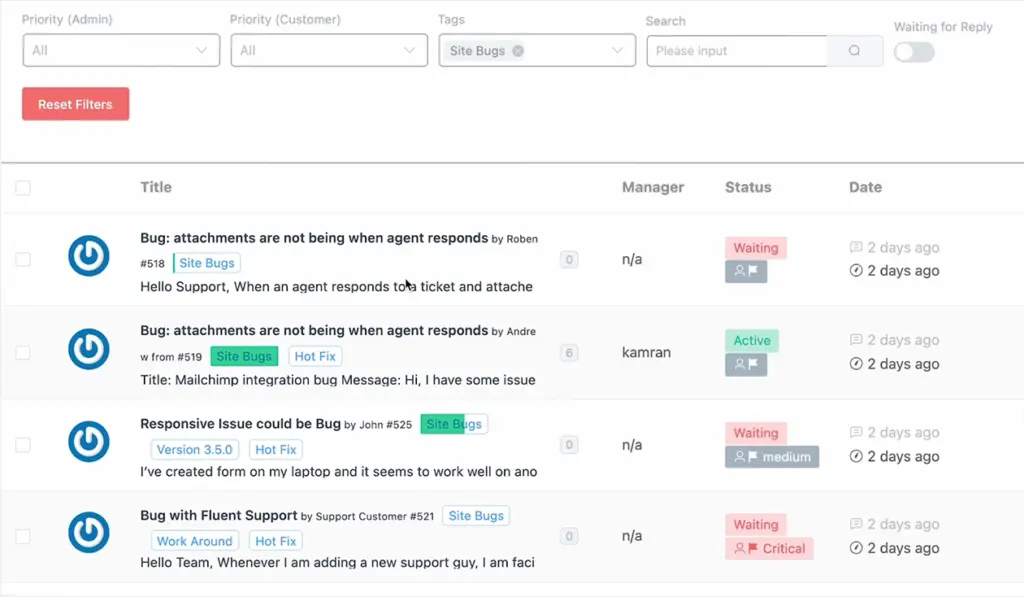1024x597 pixels.
Task: Click avatar of Responsive Issue ticket
Action: [x=89, y=442]
